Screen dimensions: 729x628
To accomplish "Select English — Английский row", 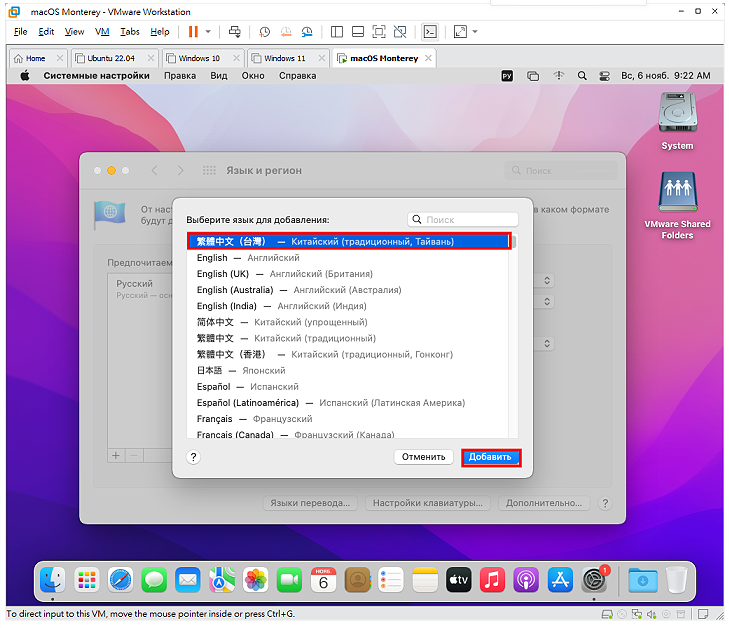I will coord(348,258).
